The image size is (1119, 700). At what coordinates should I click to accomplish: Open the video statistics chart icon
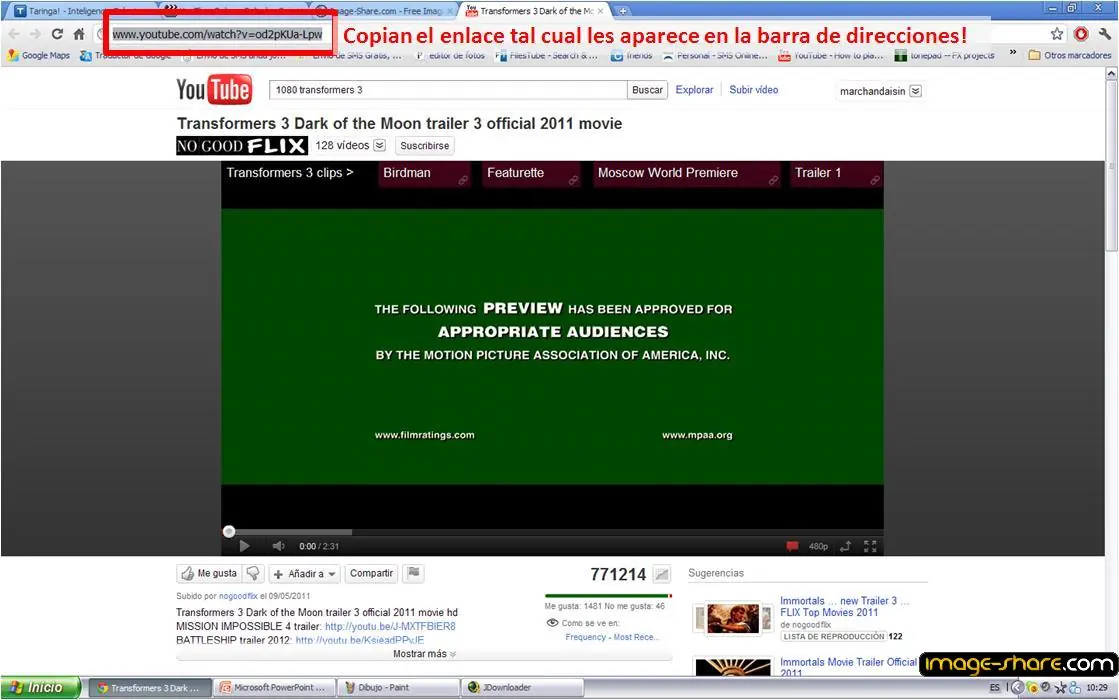pyautogui.click(x=662, y=574)
